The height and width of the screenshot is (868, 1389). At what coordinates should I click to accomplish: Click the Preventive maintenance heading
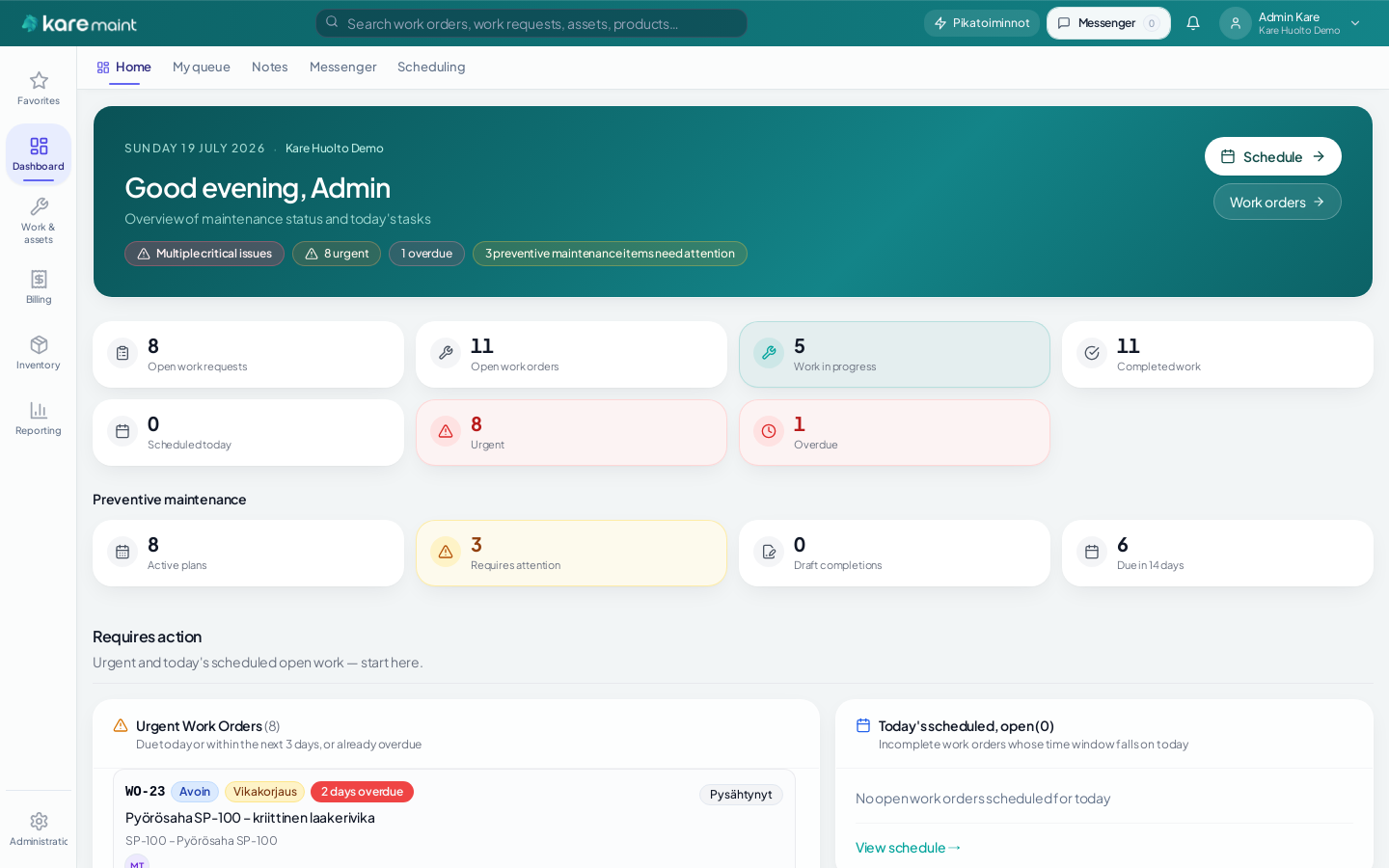170,500
